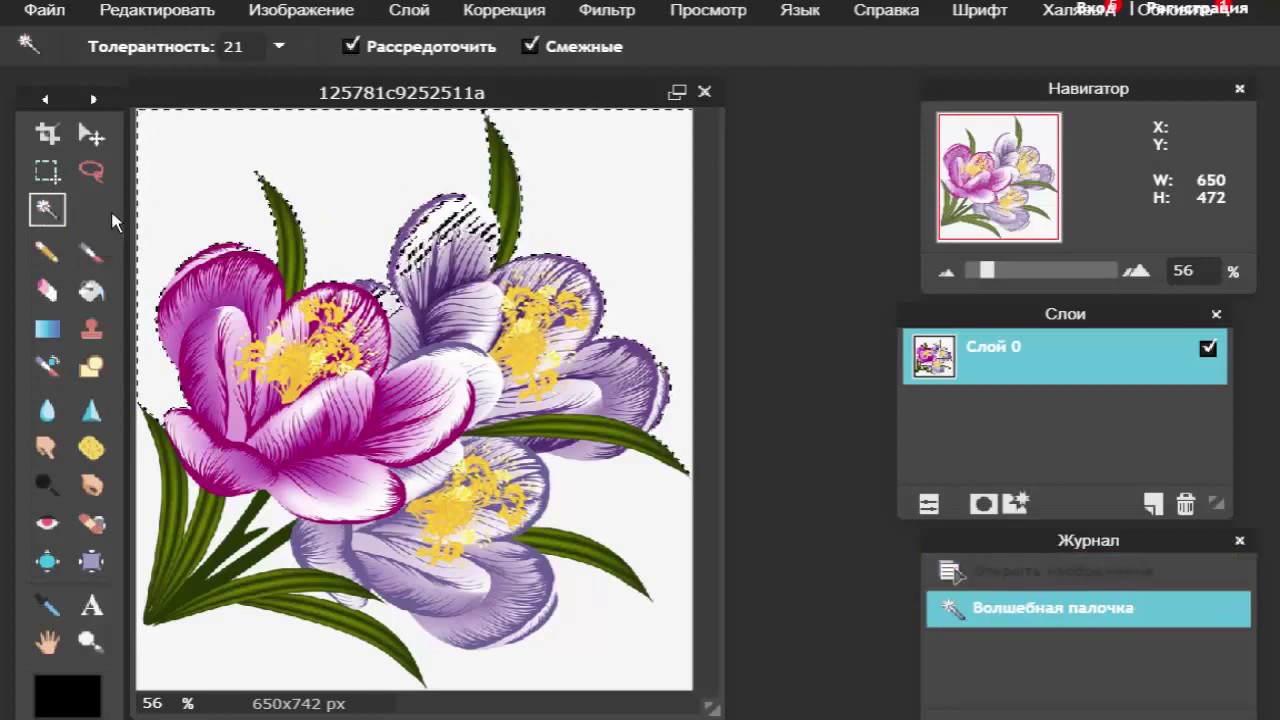Screen dimensions: 1280x720
Task: Choose the Paint Bucket tool
Action: tap(91, 291)
